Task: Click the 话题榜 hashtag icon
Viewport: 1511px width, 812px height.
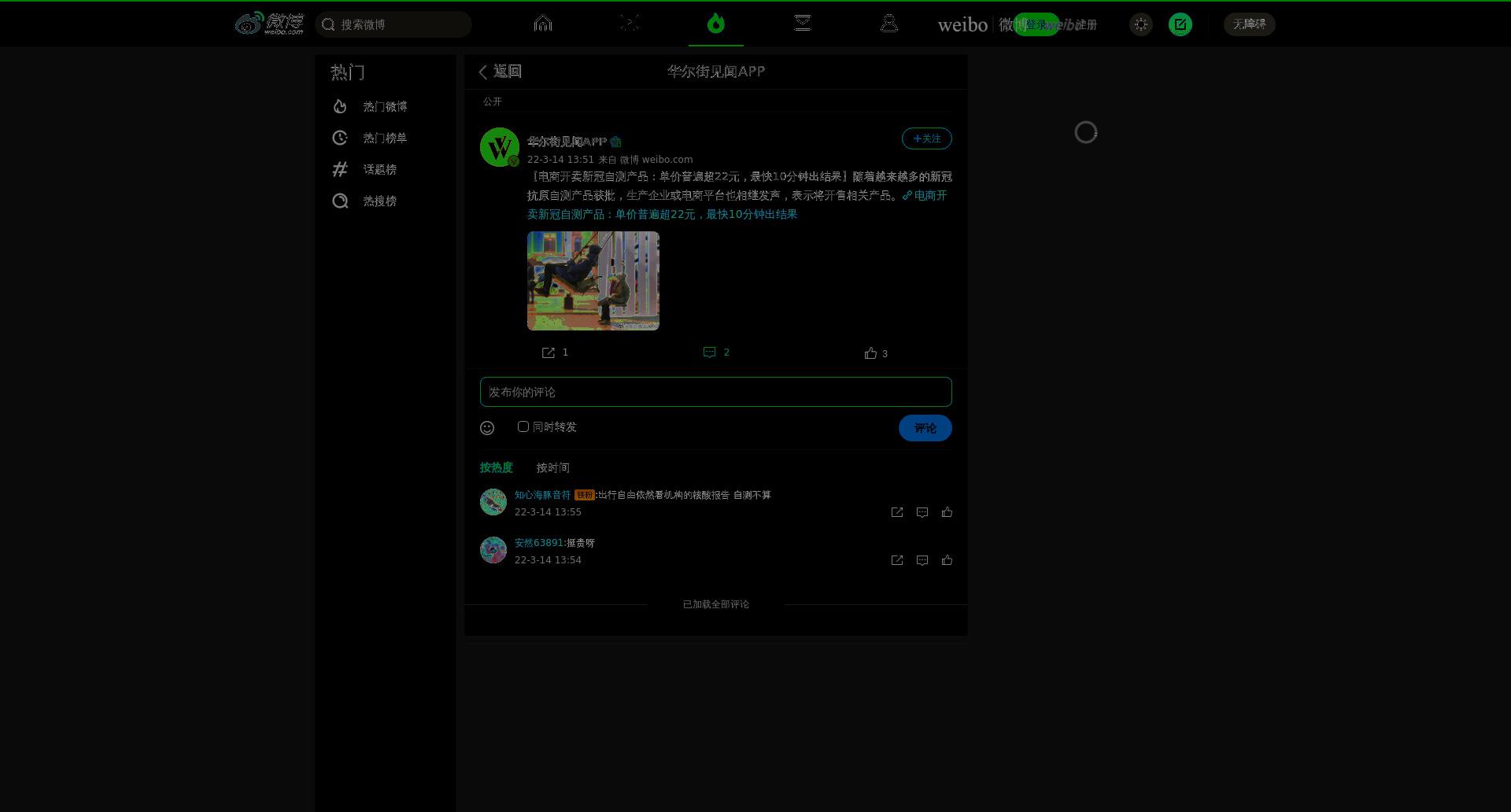Action: pos(340,169)
